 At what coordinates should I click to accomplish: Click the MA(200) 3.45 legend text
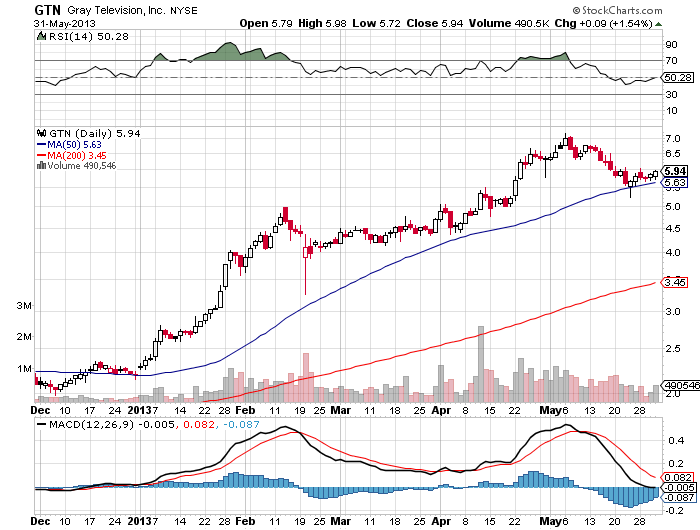click(x=77, y=155)
